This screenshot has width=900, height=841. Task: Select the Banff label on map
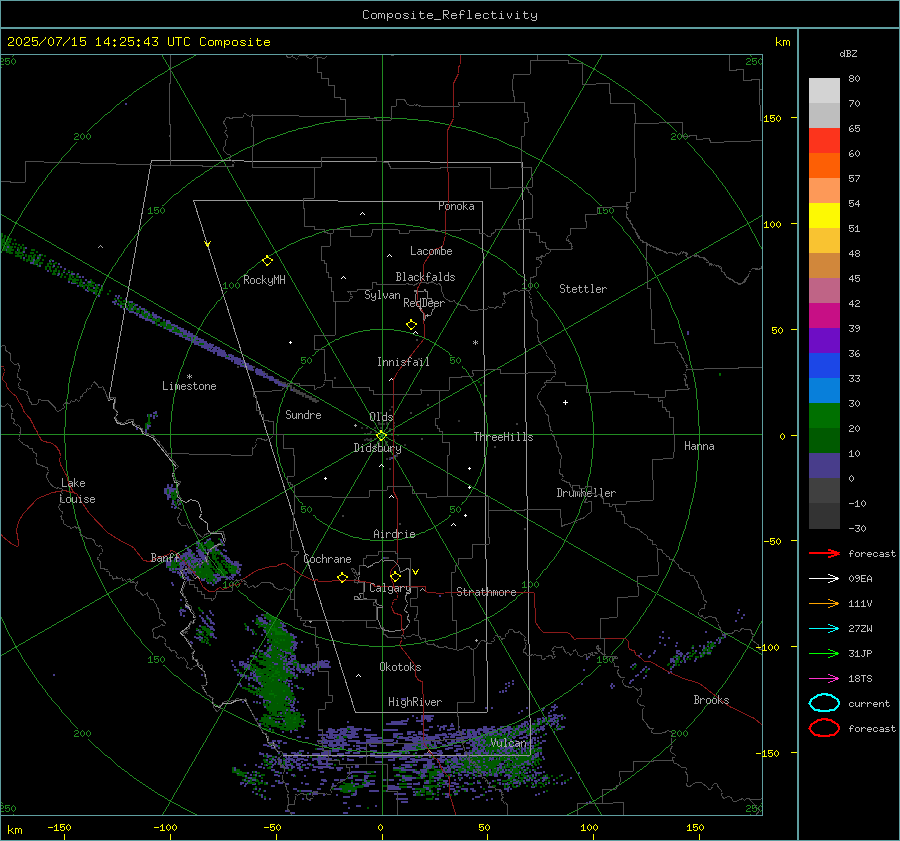coord(165,558)
